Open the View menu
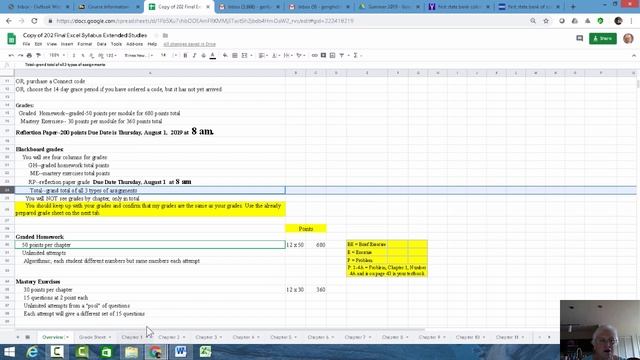 point(52,44)
